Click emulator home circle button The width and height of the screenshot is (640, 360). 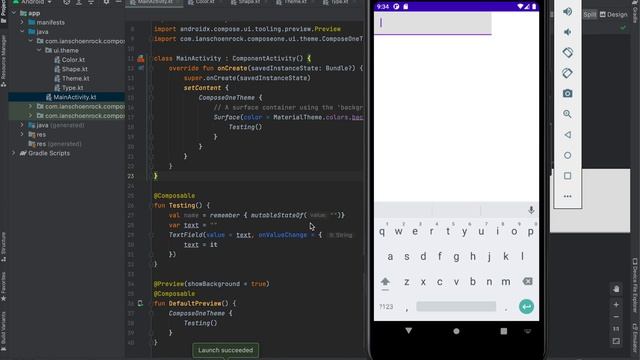(567, 156)
